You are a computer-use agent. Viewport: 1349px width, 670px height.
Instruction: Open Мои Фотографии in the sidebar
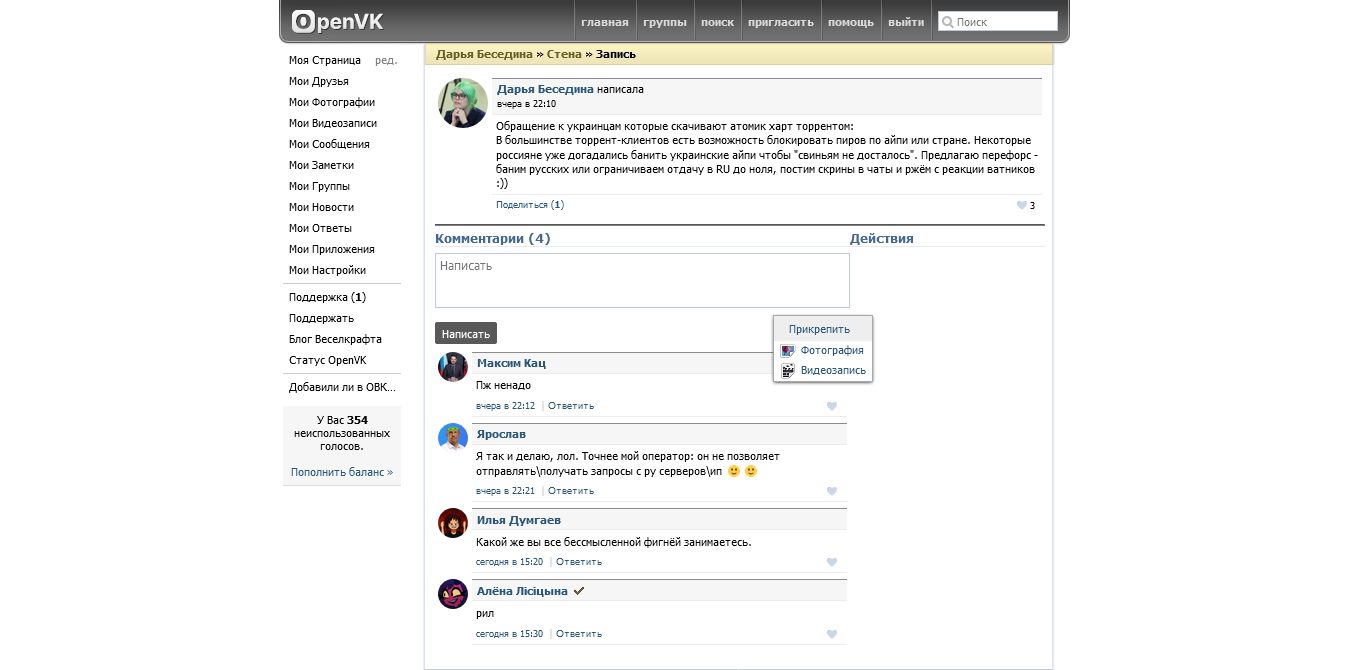[x=331, y=102]
